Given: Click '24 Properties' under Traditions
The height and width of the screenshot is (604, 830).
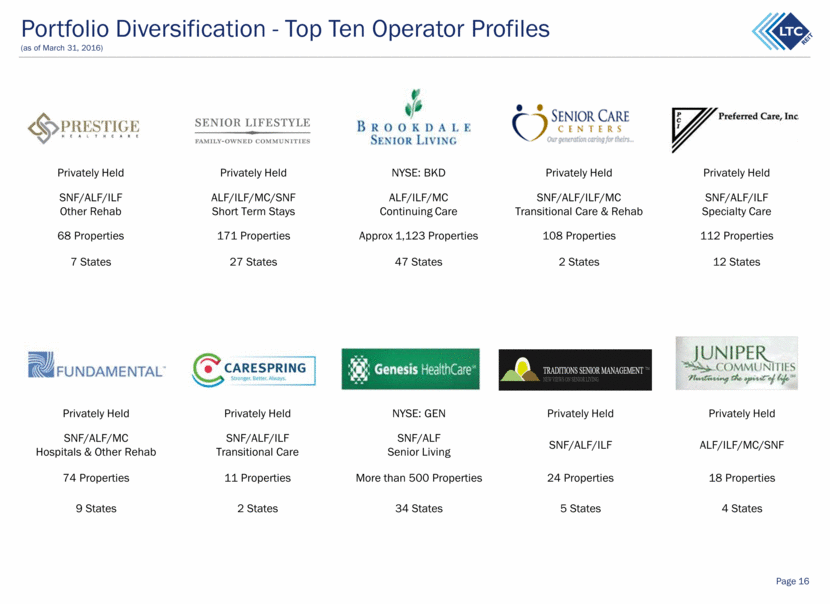Looking at the screenshot, I should click(581, 477).
